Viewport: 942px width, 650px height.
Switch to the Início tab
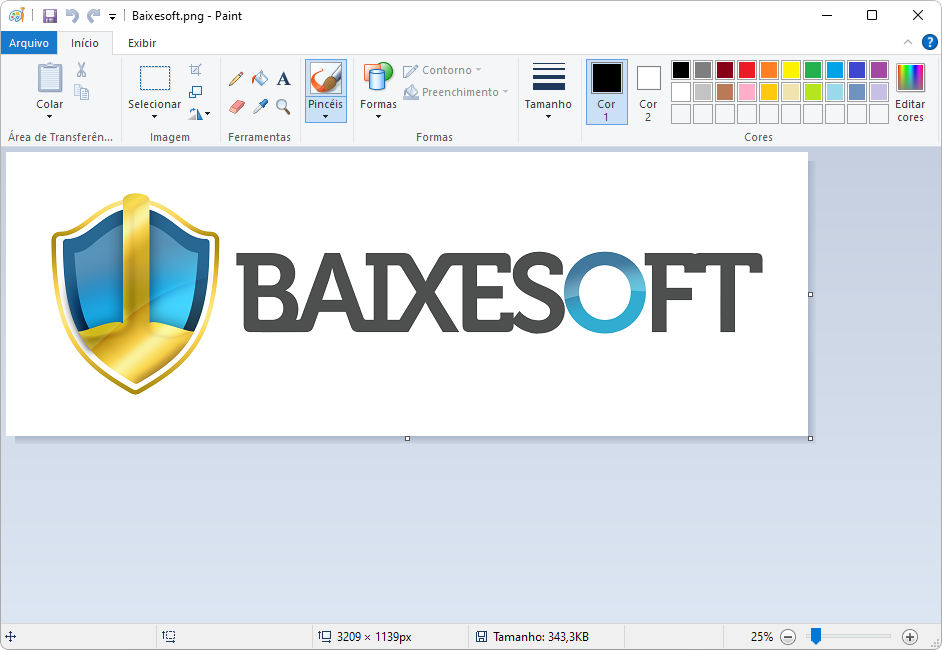point(85,43)
